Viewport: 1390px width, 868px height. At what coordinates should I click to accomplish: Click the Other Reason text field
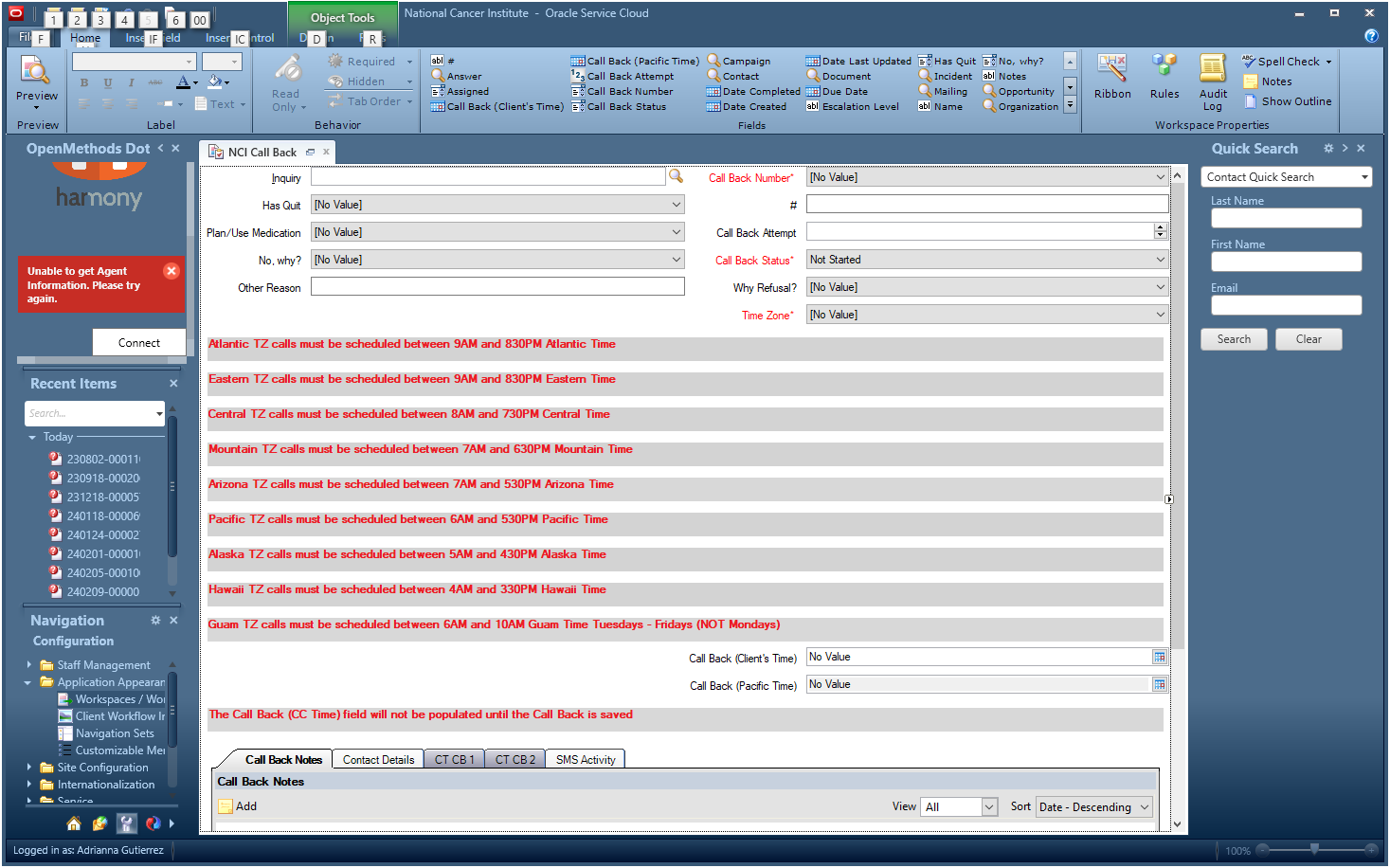pos(497,287)
